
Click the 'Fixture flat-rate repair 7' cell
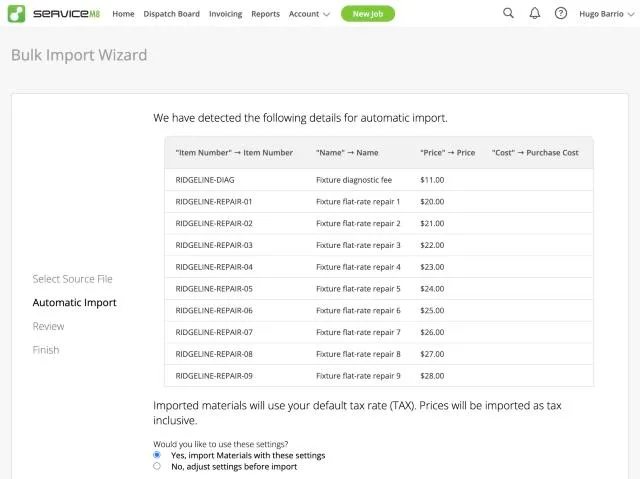click(x=358, y=332)
